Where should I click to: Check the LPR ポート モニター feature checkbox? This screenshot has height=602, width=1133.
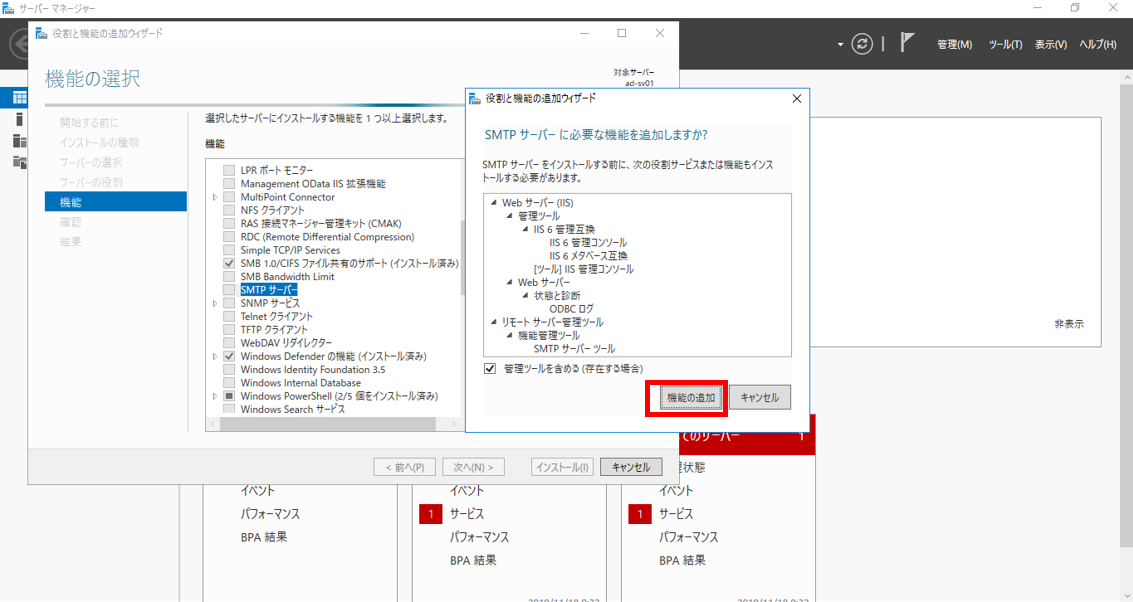(x=229, y=171)
